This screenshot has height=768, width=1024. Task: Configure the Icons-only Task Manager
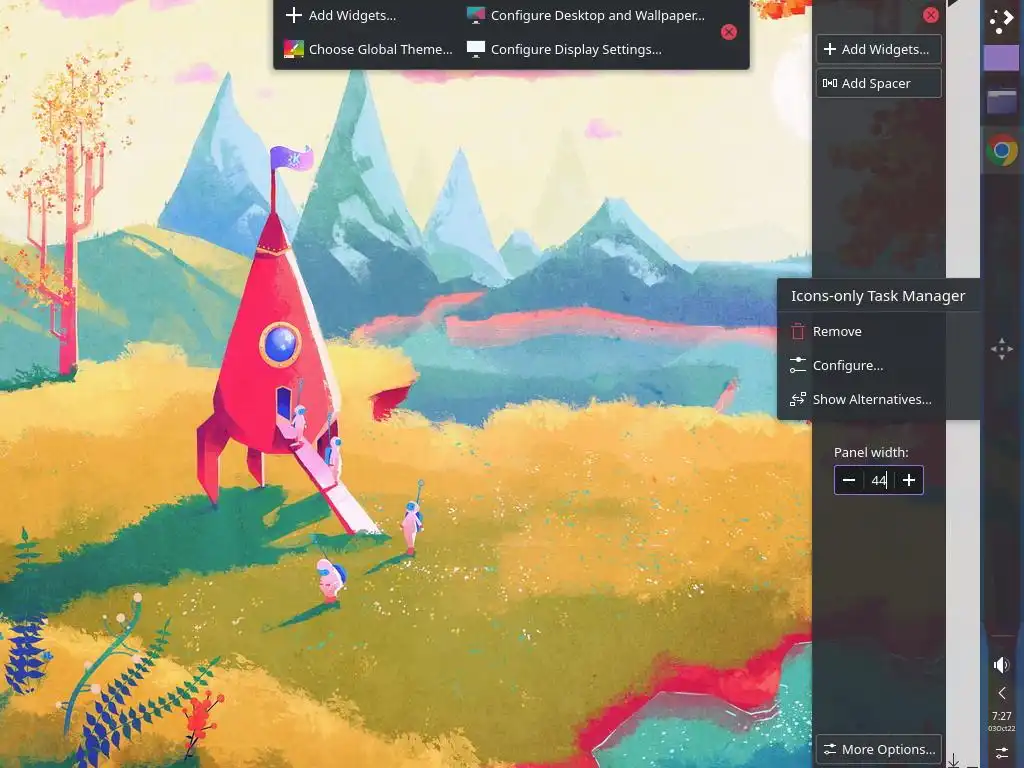click(878, 365)
